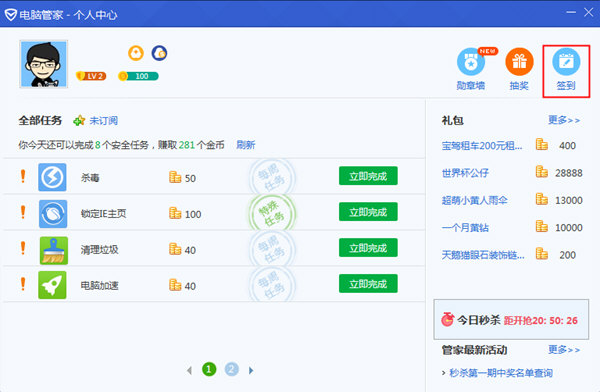Image resolution: width=600 pixels, height=392 pixels.
Task: Click the coin icon beside 400
Action: coord(541,144)
